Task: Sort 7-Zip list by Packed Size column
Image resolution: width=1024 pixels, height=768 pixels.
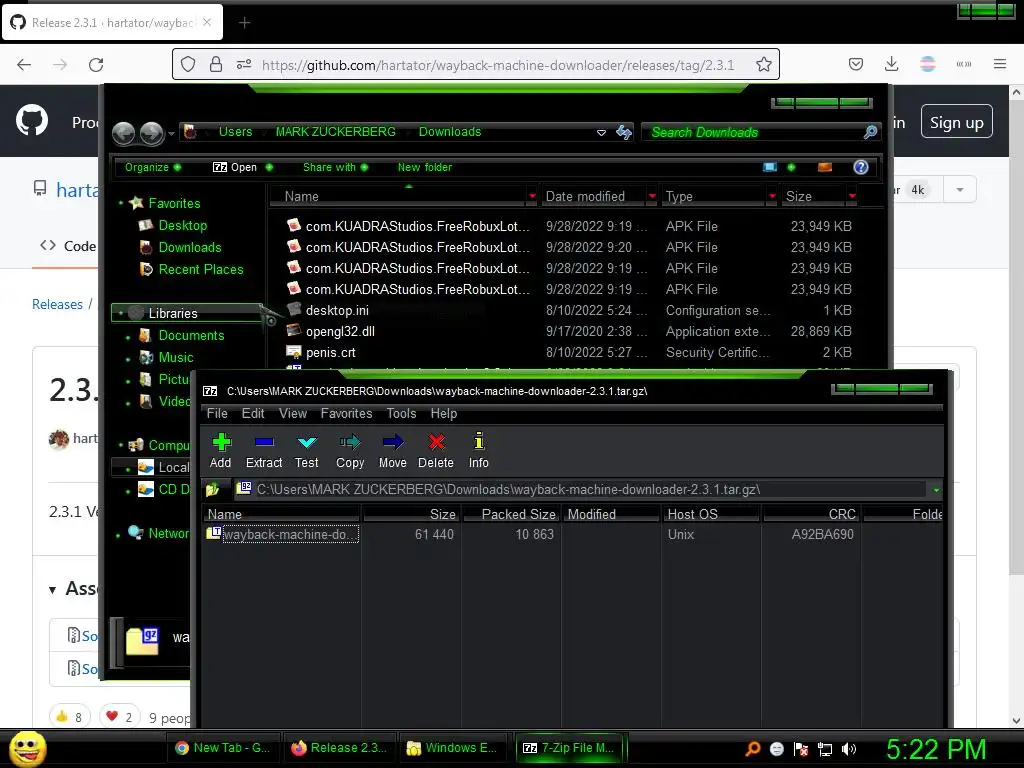Action: point(511,514)
